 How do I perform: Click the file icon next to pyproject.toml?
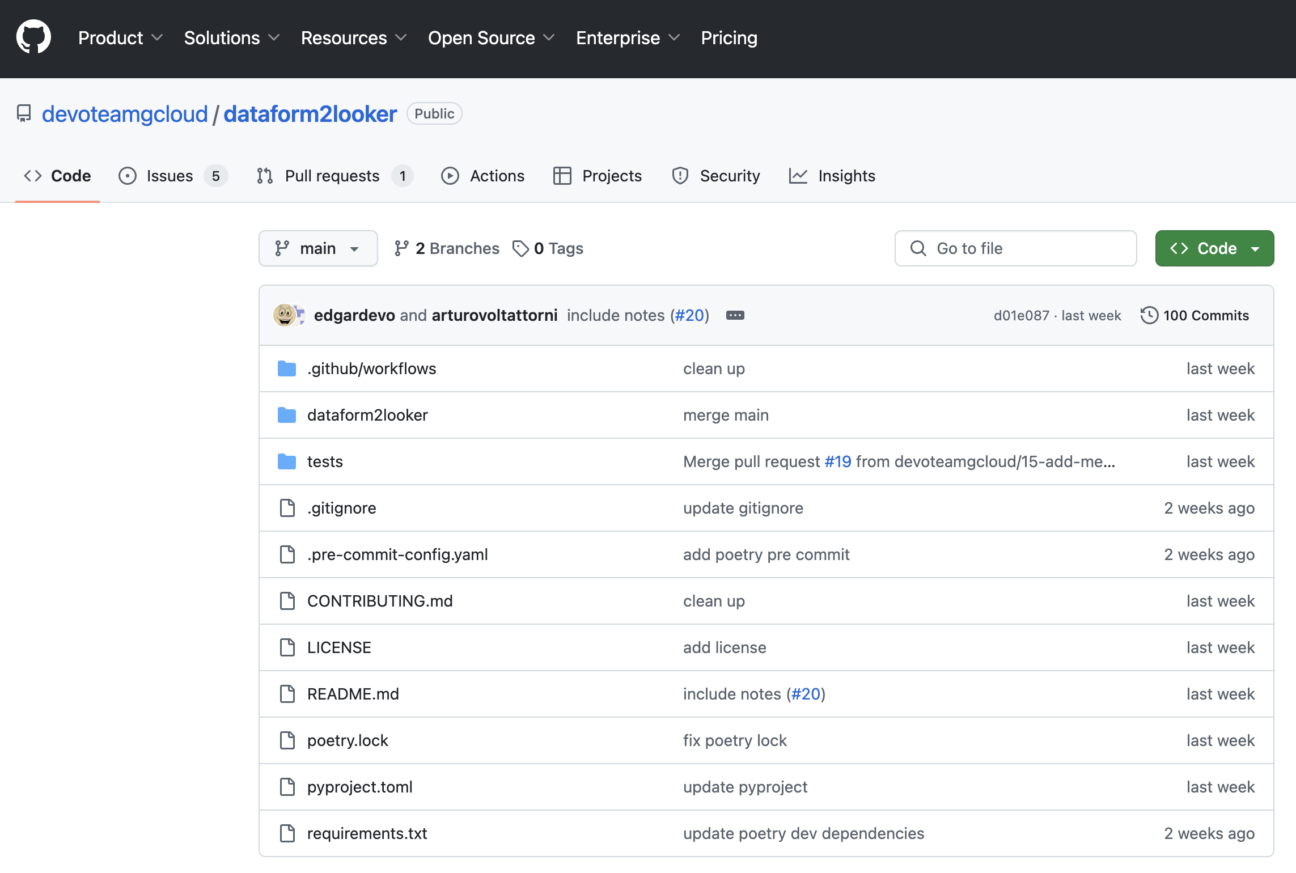(x=287, y=787)
